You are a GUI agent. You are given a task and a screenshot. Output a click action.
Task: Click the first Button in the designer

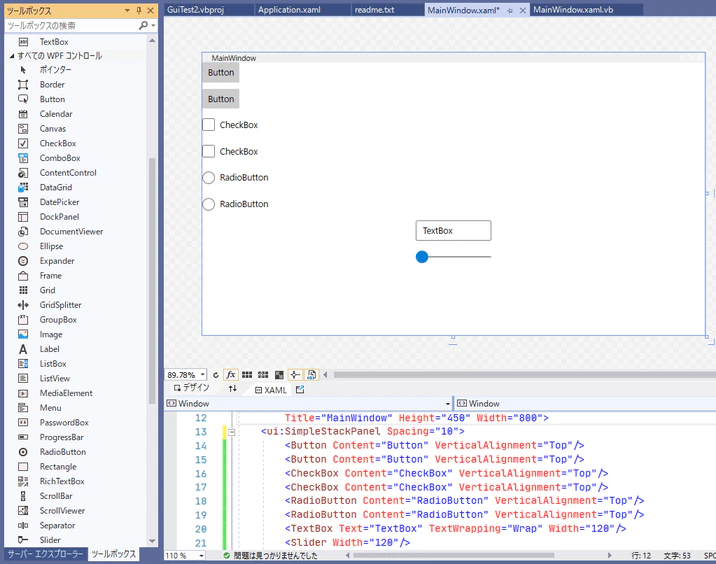[x=221, y=73]
